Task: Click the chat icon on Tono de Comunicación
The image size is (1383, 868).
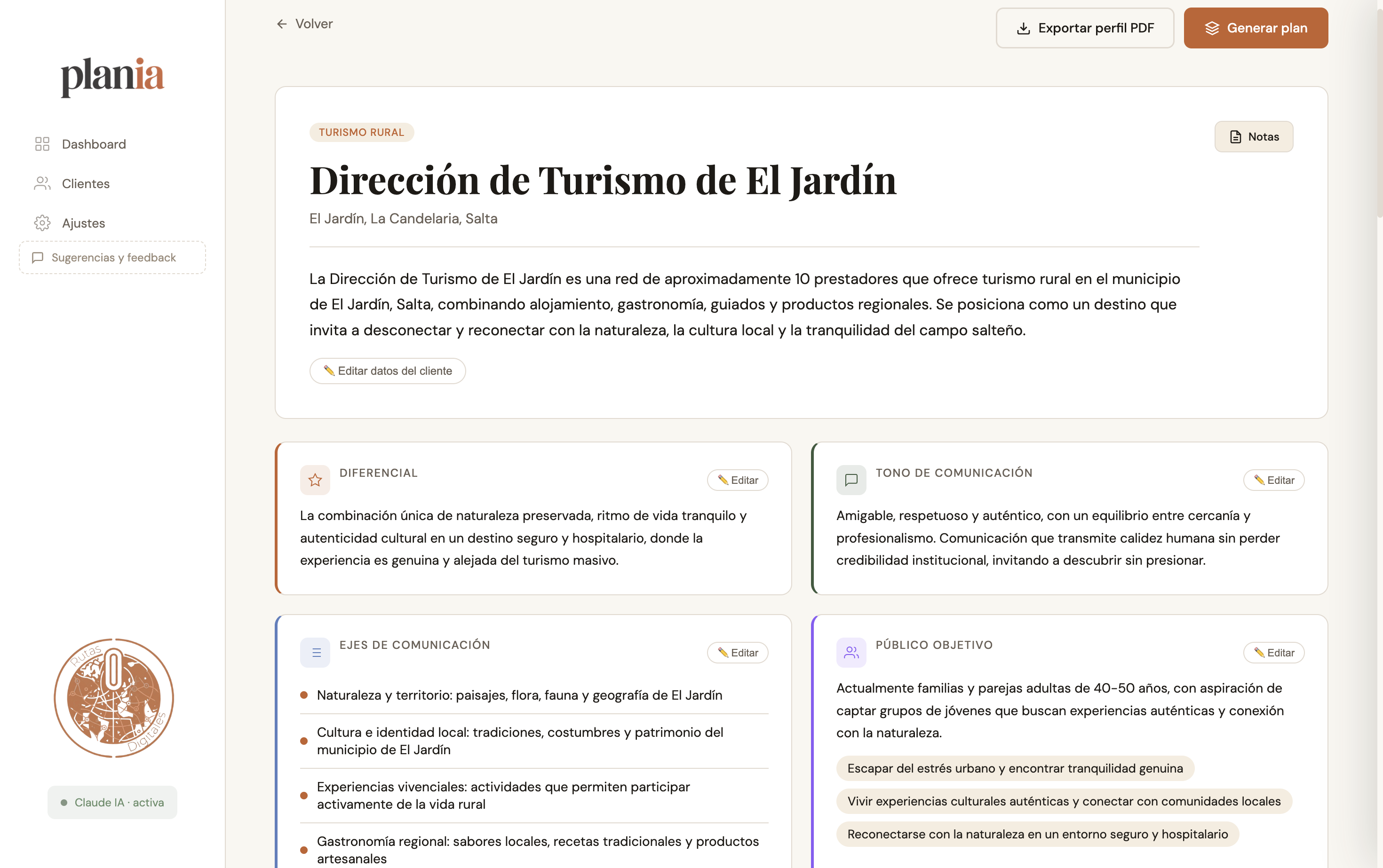Action: point(851,480)
